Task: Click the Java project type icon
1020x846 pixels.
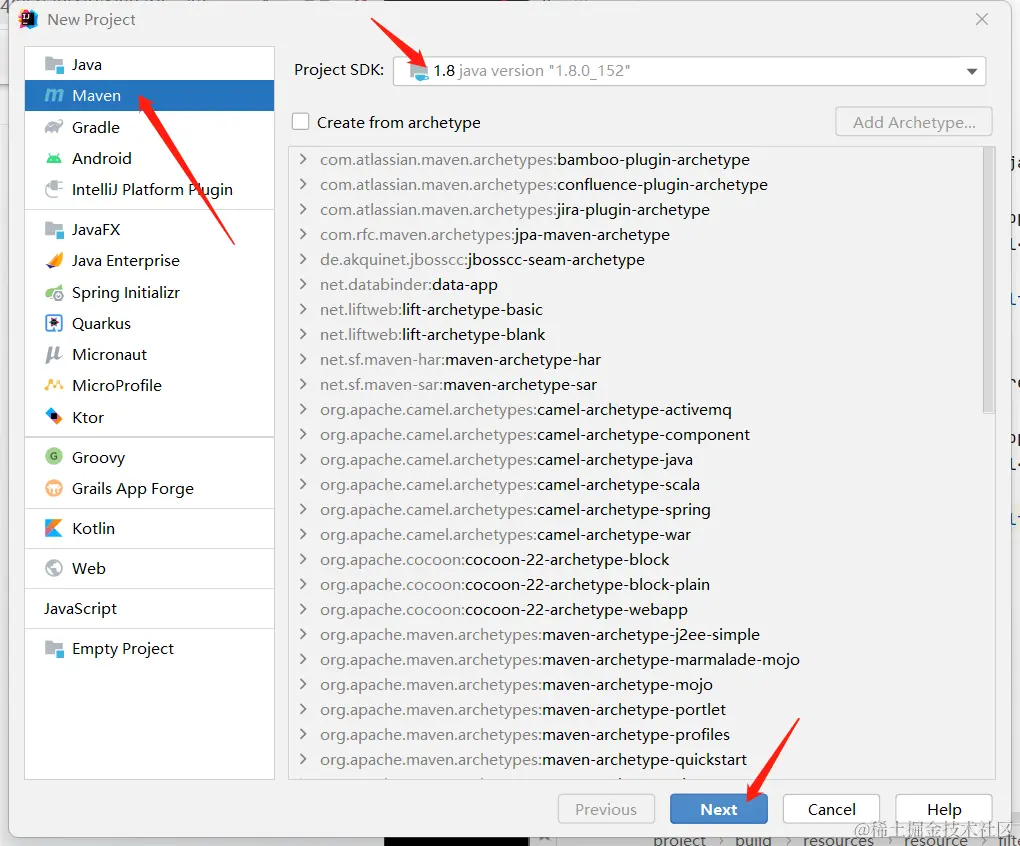Action: coord(54,64)
